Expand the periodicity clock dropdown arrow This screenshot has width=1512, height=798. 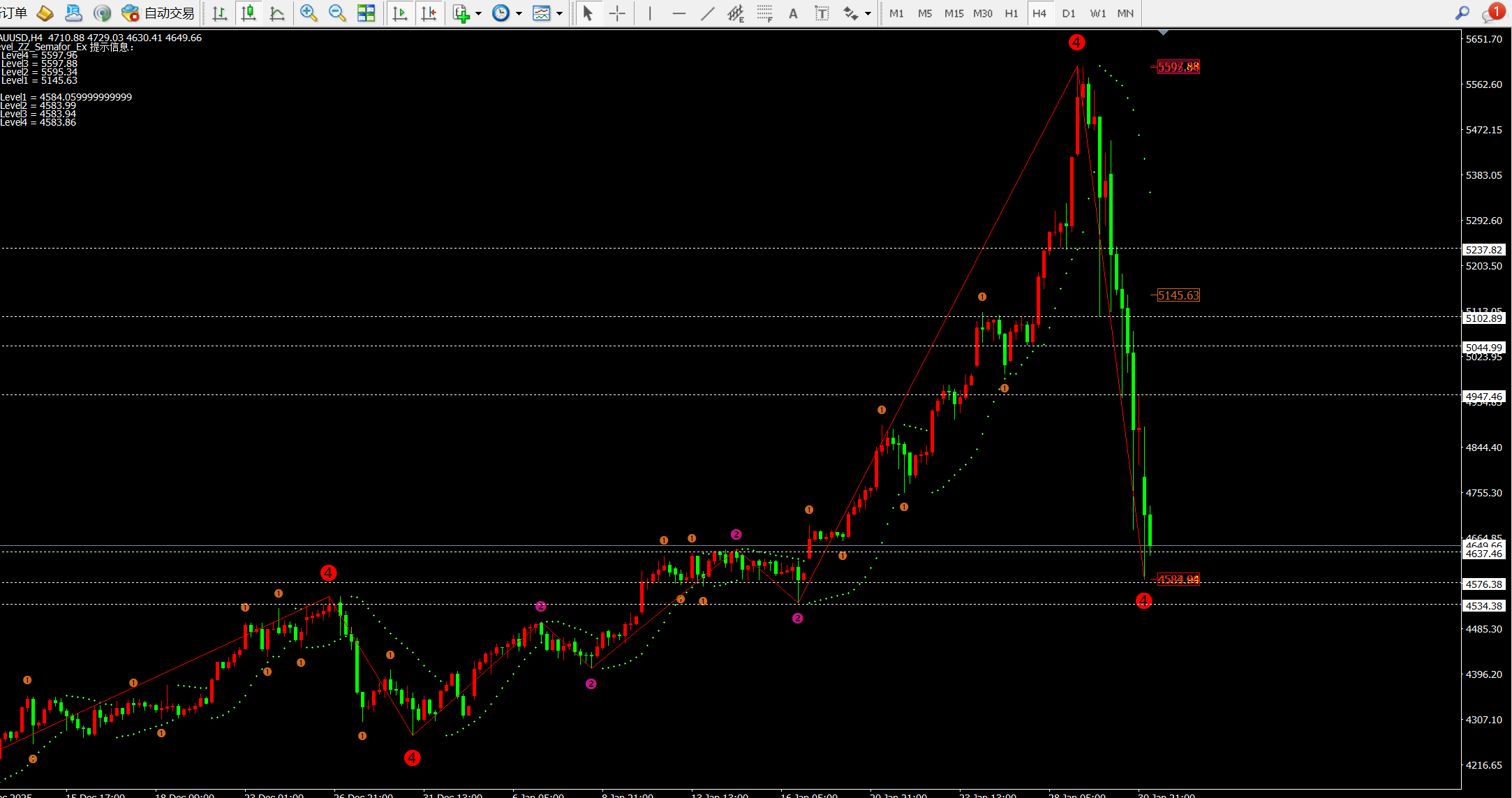point(519,13)
